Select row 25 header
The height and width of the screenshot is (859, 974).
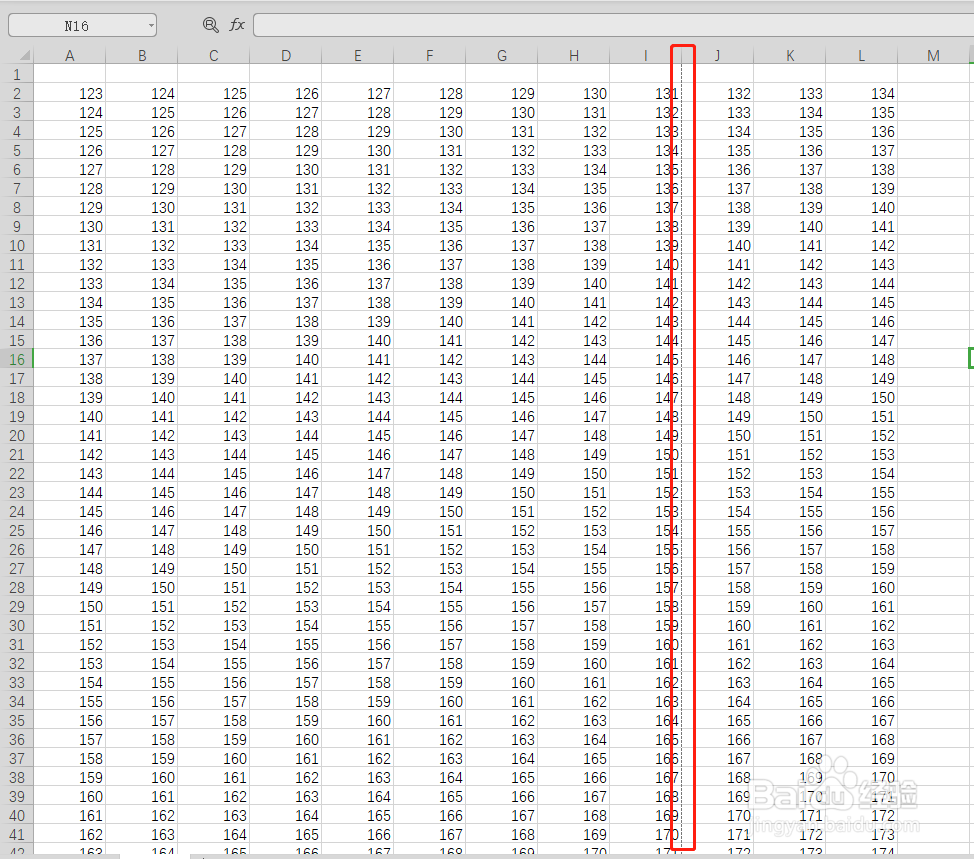(17, 531)
